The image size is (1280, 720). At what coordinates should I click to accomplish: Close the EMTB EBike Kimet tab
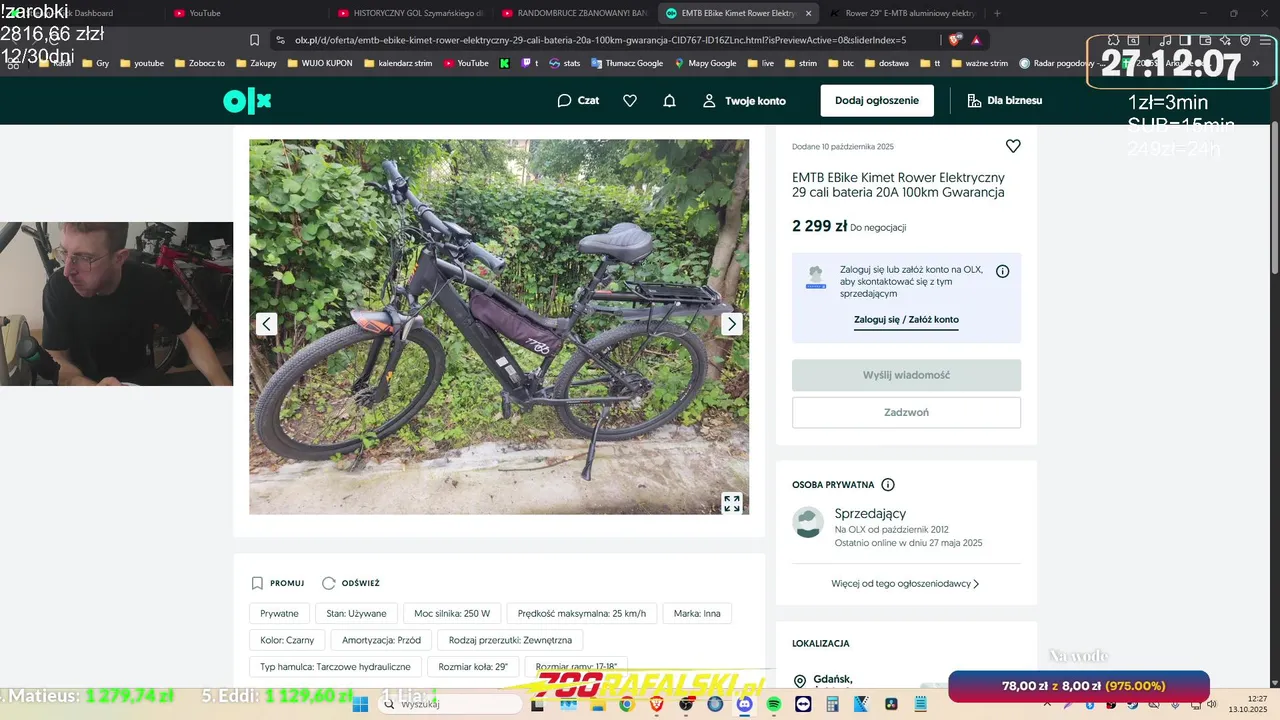808,13
